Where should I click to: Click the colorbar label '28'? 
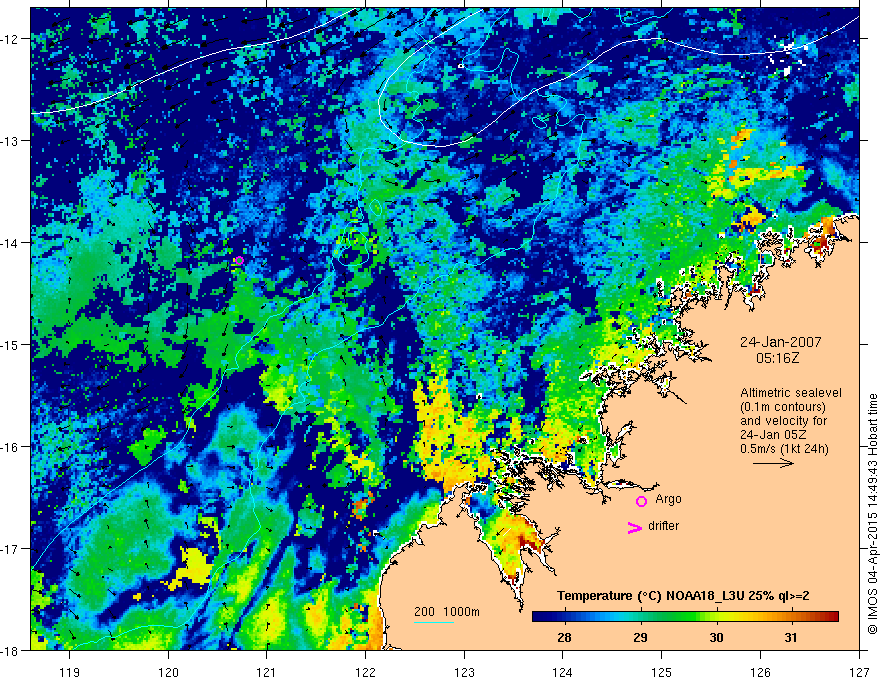pos(564,637)
